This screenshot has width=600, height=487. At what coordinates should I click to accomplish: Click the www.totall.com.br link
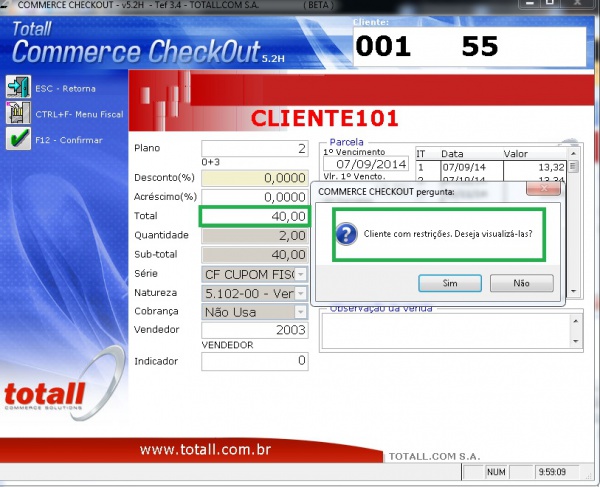click(x=205, y=450)
